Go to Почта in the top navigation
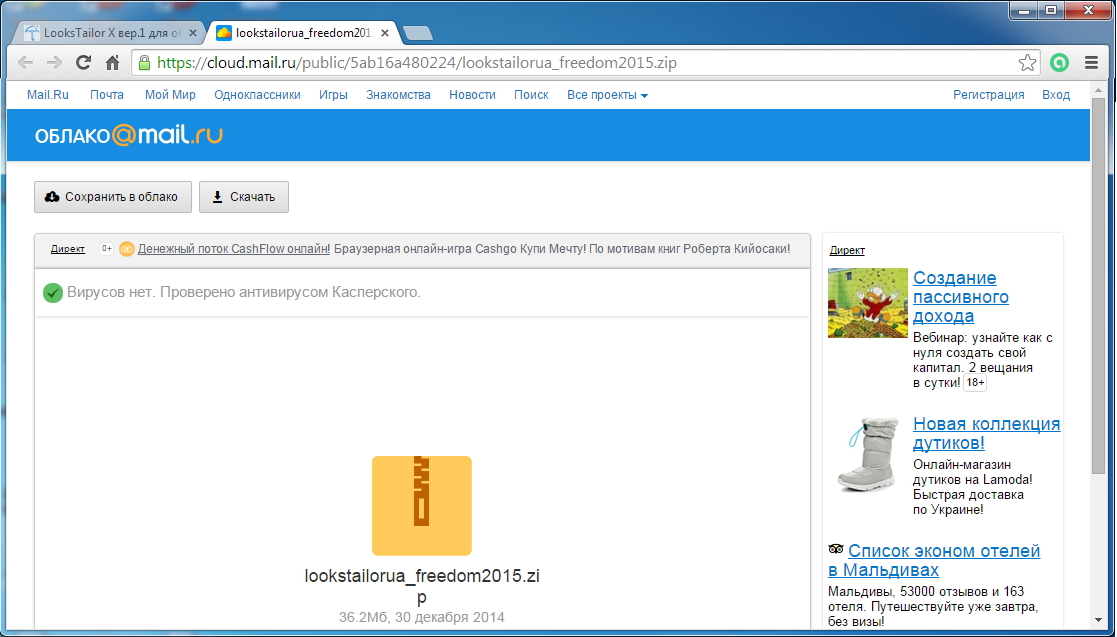Viewport: 1117px width, 637px height. 107,95
